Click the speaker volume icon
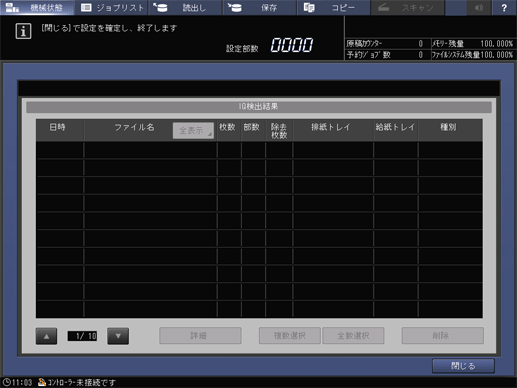 point(479,7)
